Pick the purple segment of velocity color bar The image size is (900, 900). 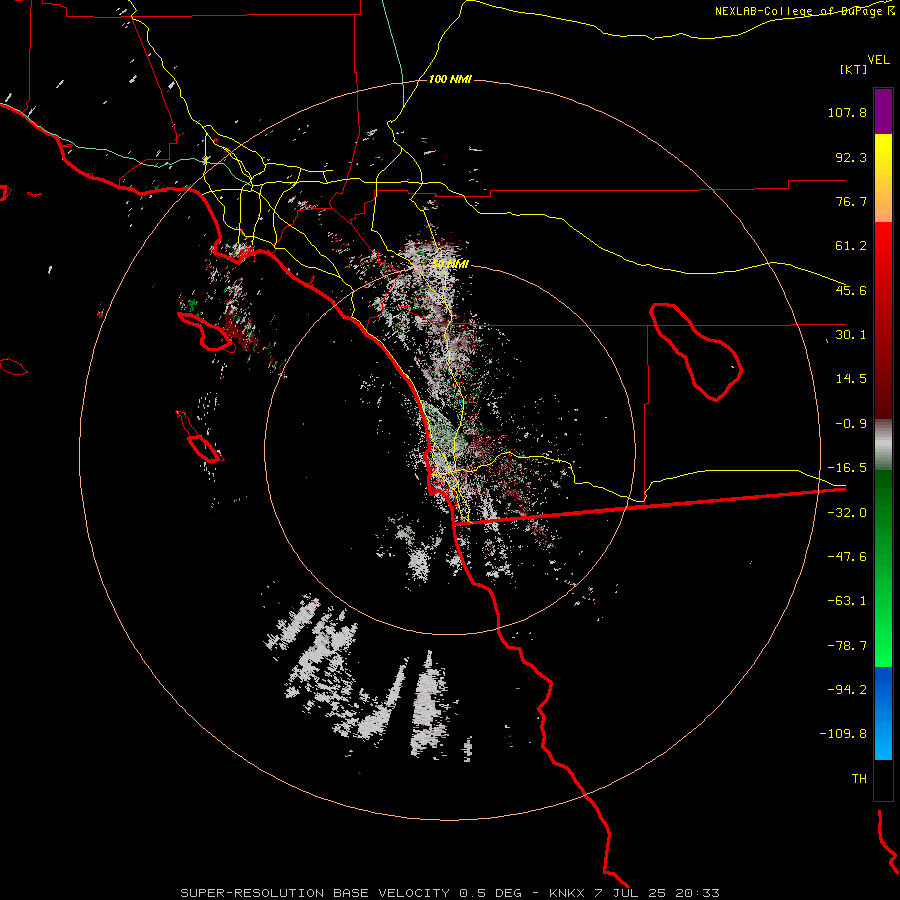(x=883, y=111)
